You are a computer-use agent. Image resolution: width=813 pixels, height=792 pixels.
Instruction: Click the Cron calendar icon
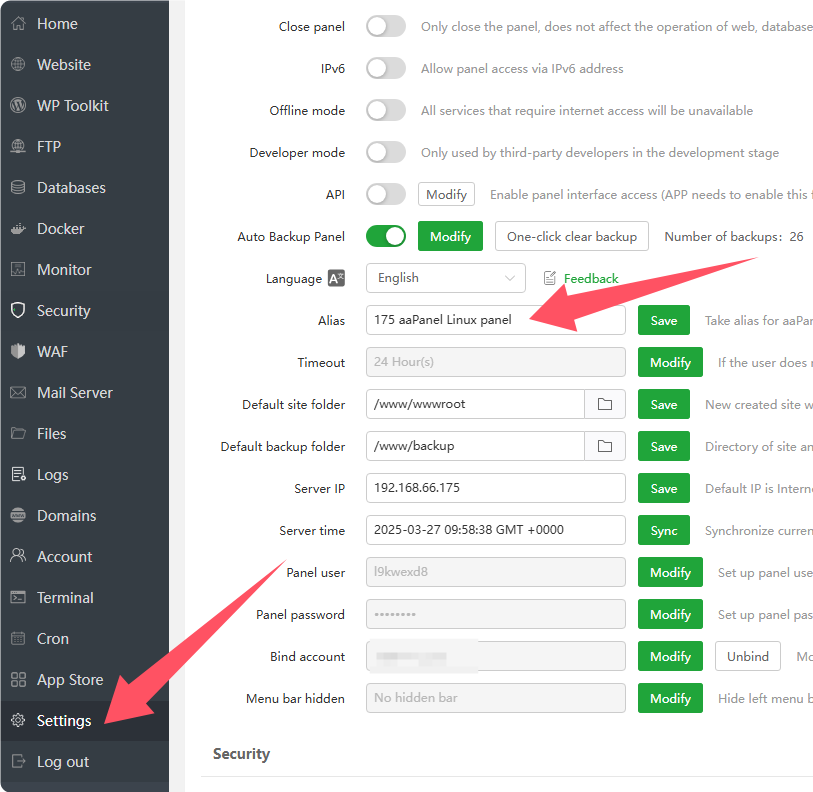point(18,638)
